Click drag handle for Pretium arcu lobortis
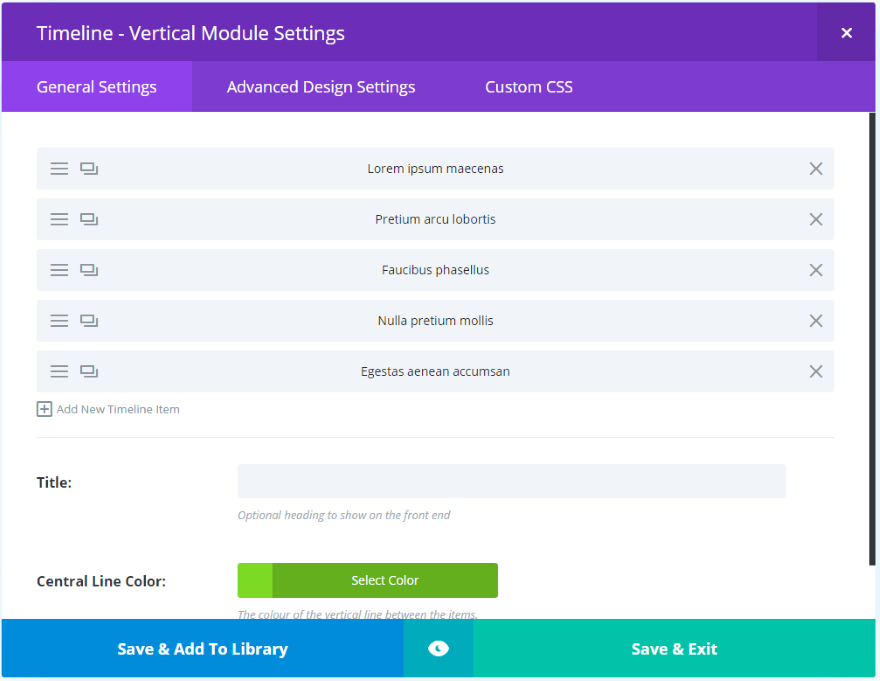 [x=59, y=219]
